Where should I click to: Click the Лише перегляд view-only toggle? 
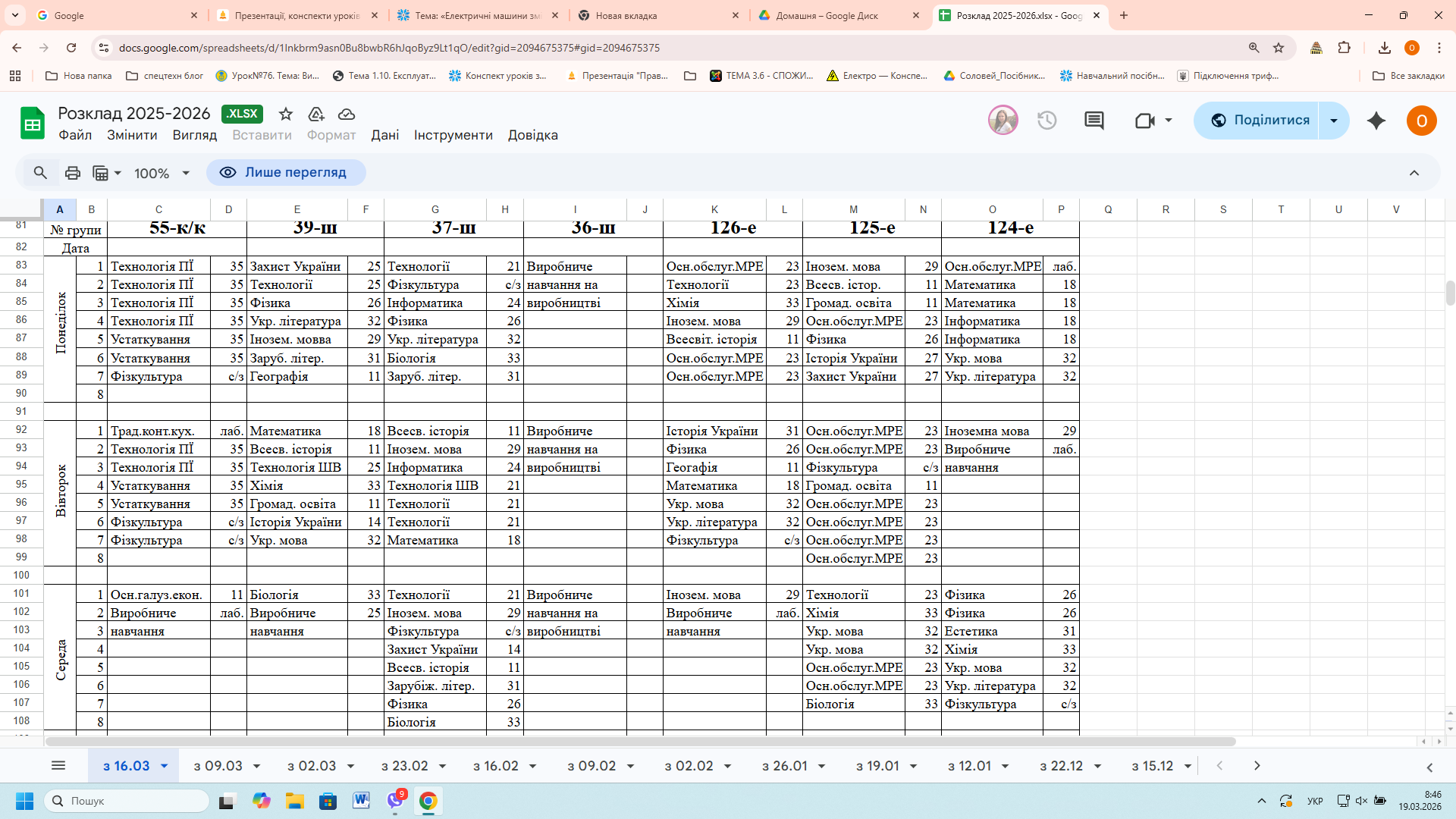tap(286, 173)
